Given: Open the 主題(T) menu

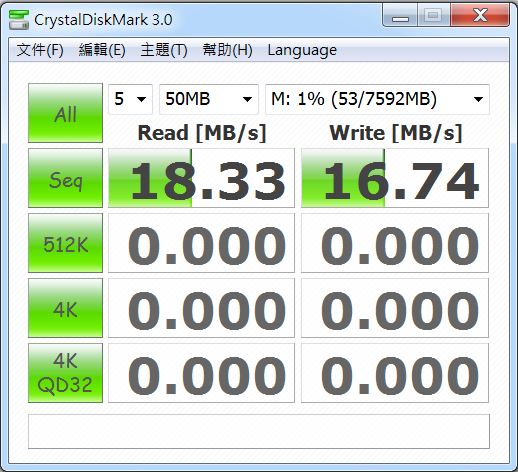Looking at the screenshot, I should point(164,50).
